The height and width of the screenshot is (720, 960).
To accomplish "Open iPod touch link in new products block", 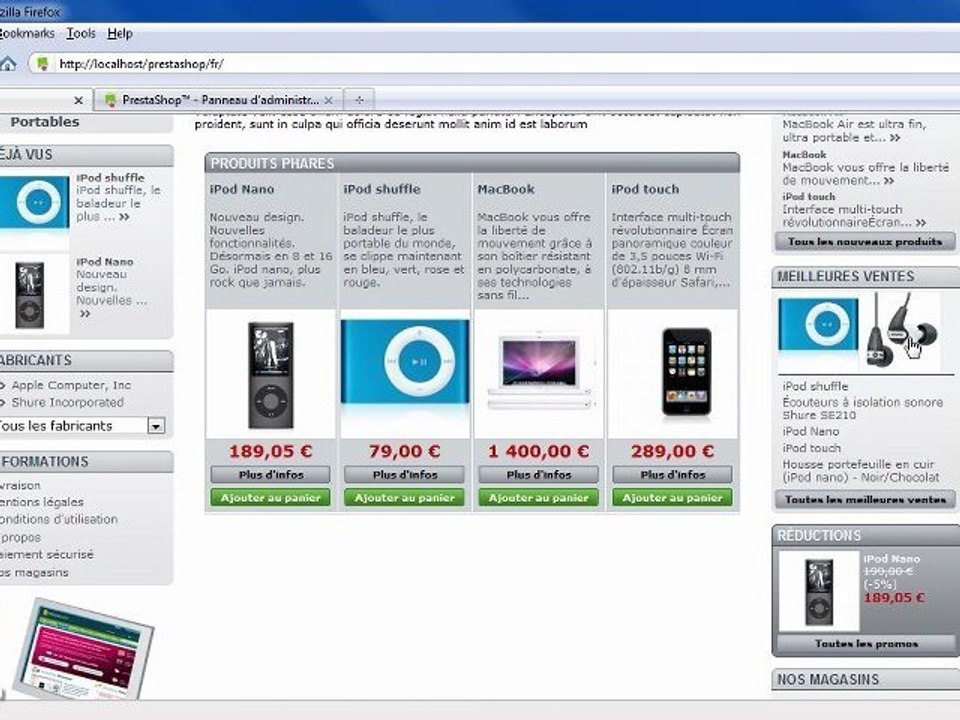I will click(808, 197).
